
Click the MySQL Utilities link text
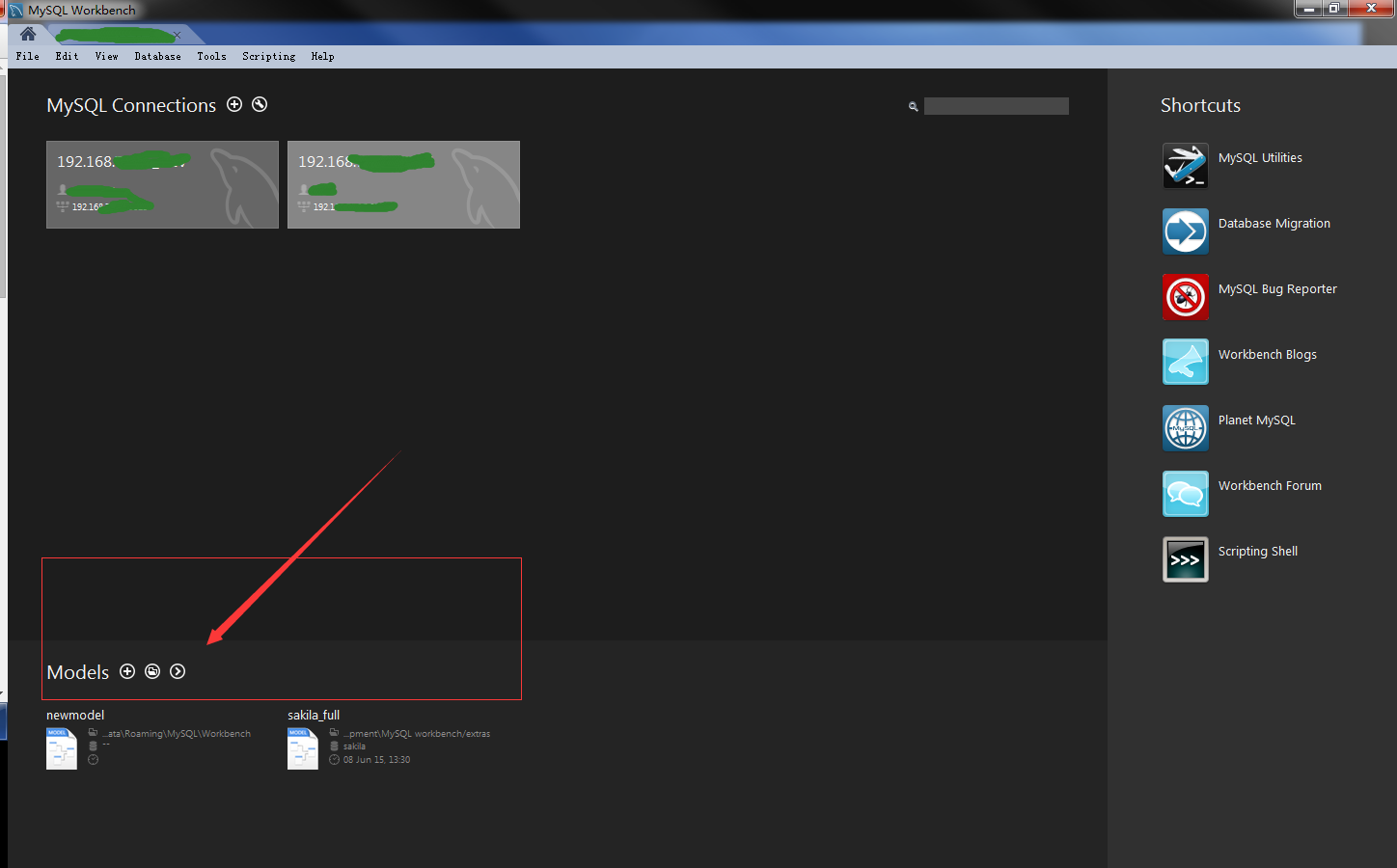tap(1260, 157)
